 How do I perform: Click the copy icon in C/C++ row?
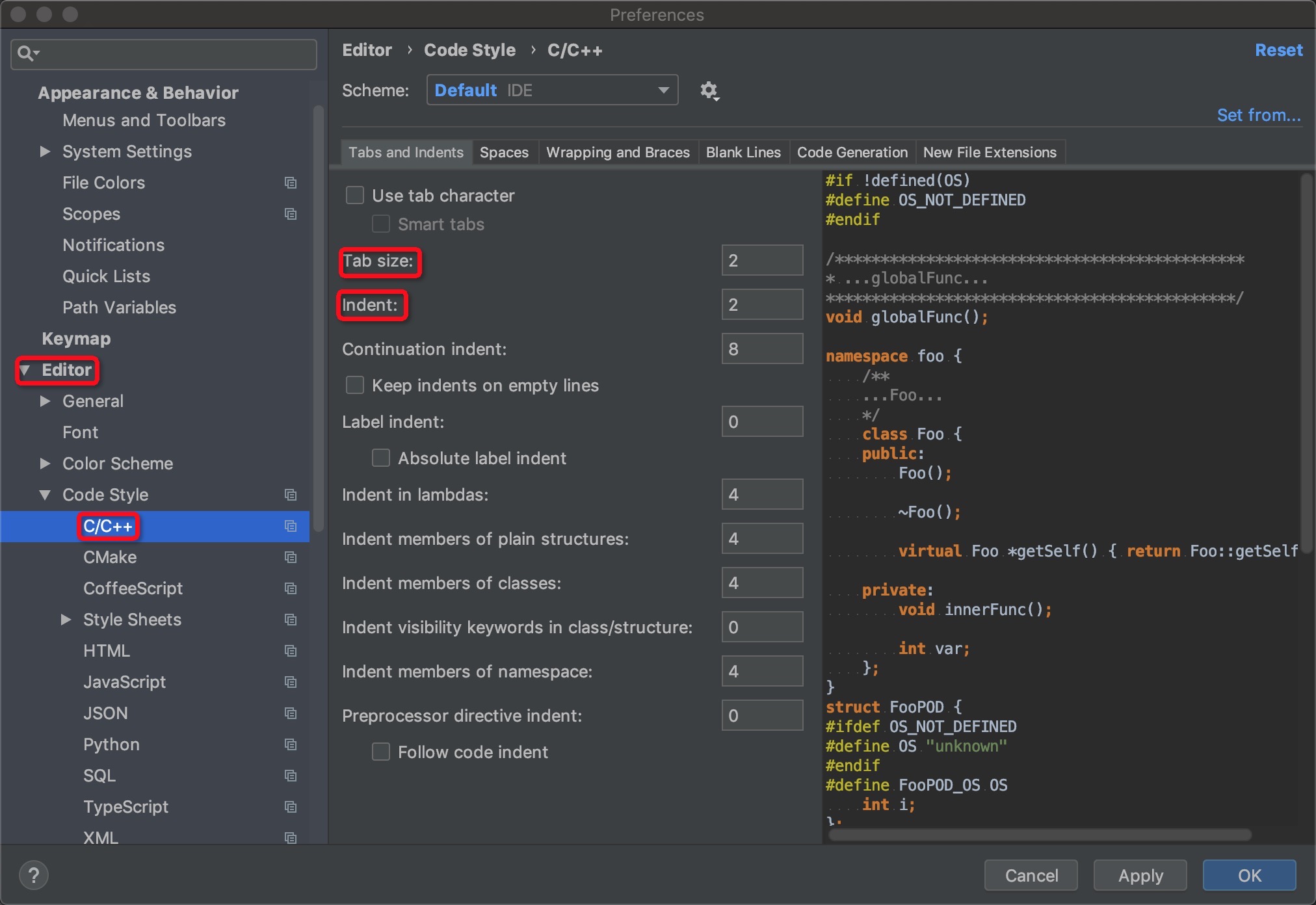point(291,526)
